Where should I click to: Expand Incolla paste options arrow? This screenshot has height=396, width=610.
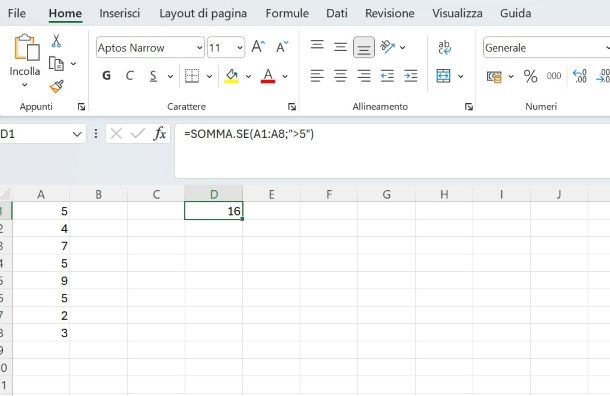click(x=25, y=84)
